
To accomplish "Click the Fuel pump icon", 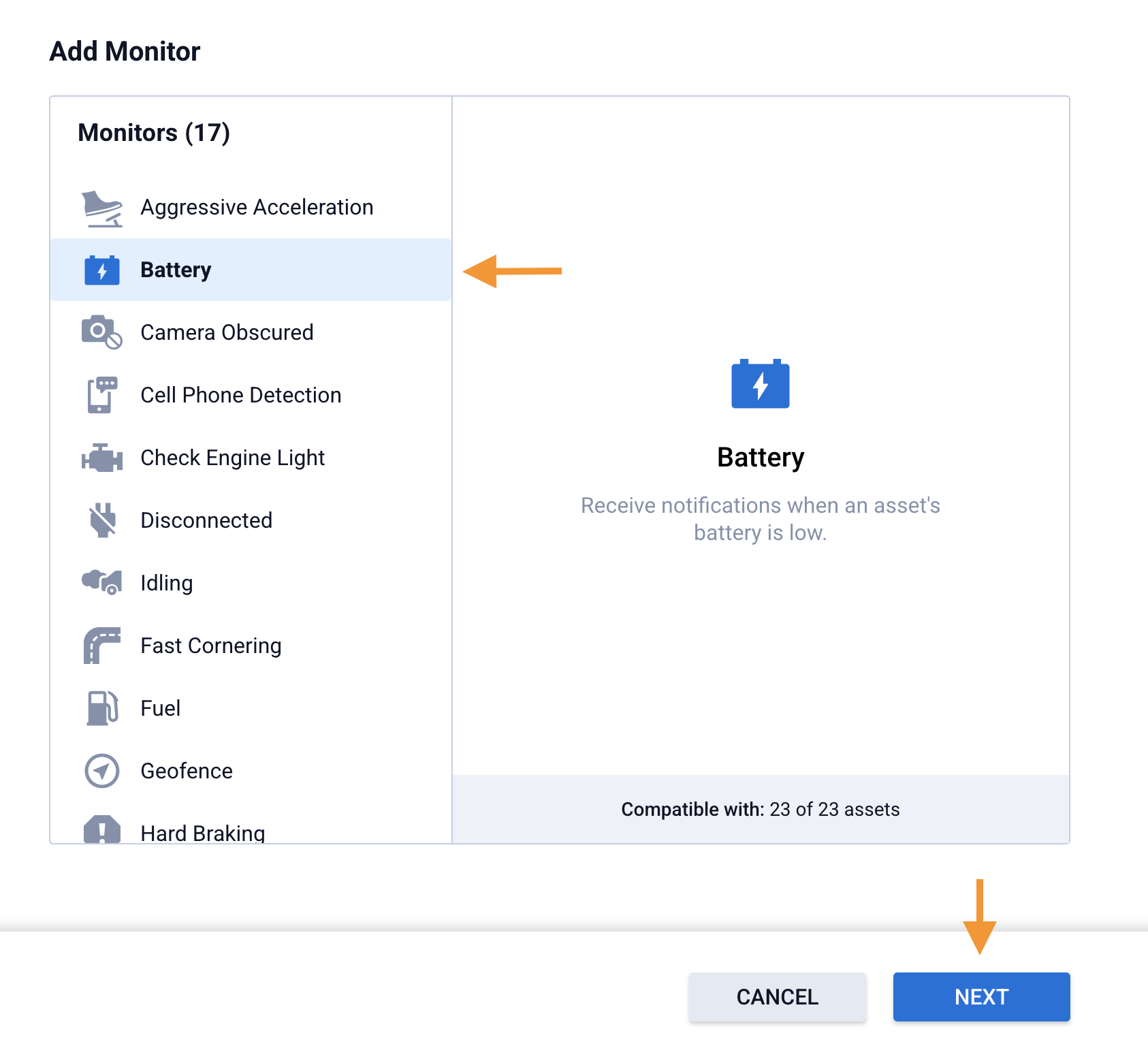I will click(102, 708).
